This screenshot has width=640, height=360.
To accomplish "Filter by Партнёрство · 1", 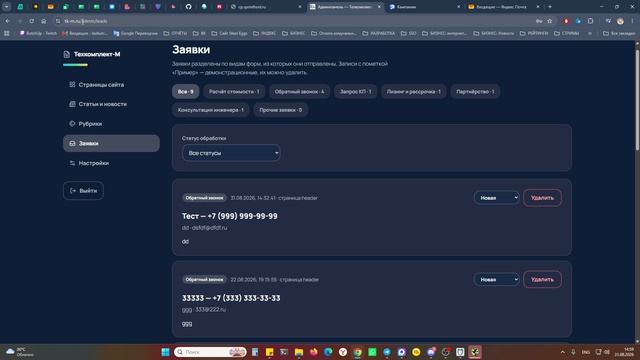I will (x=475, y=91).
